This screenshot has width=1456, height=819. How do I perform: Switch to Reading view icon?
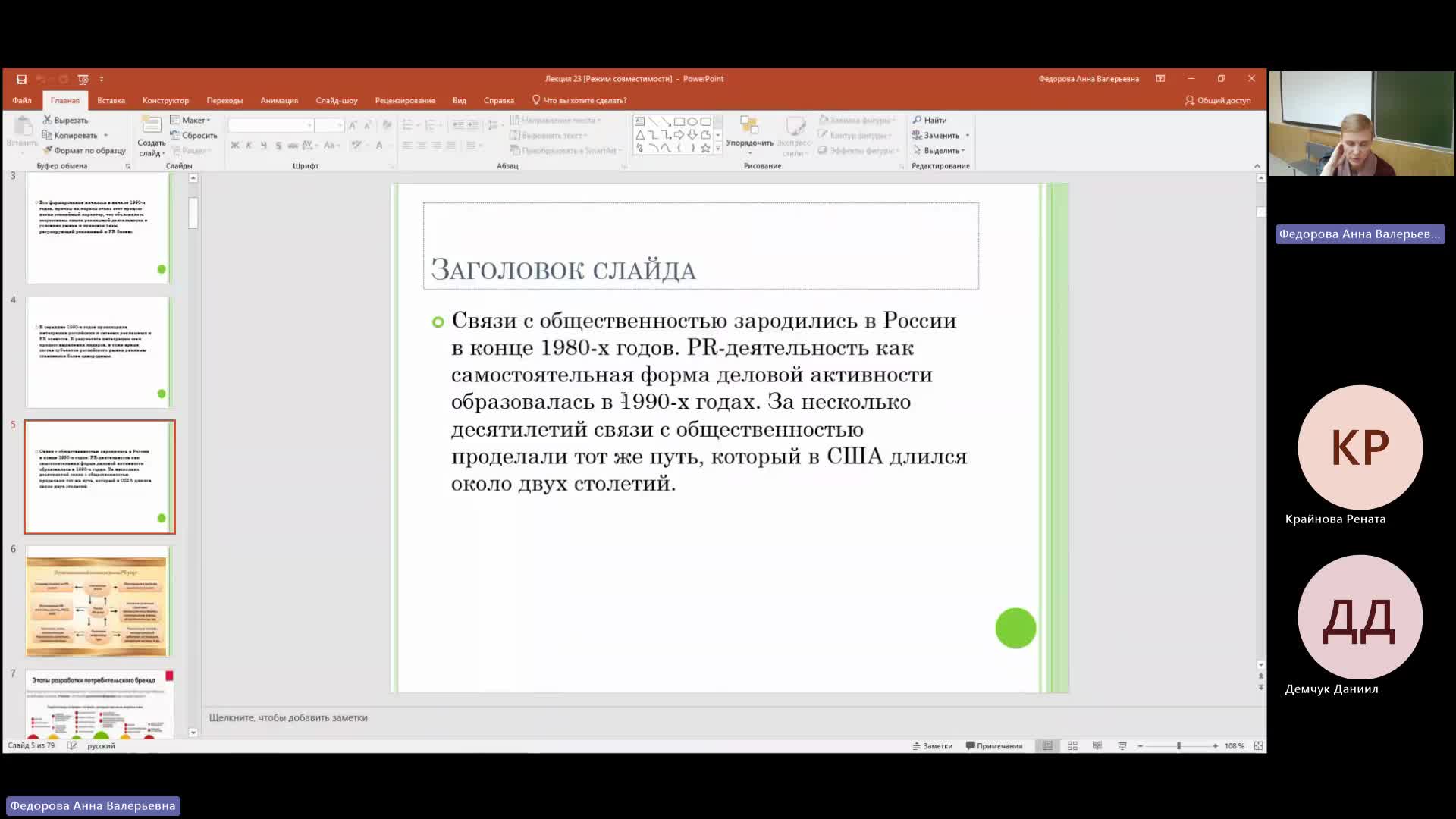(1097, 746)
